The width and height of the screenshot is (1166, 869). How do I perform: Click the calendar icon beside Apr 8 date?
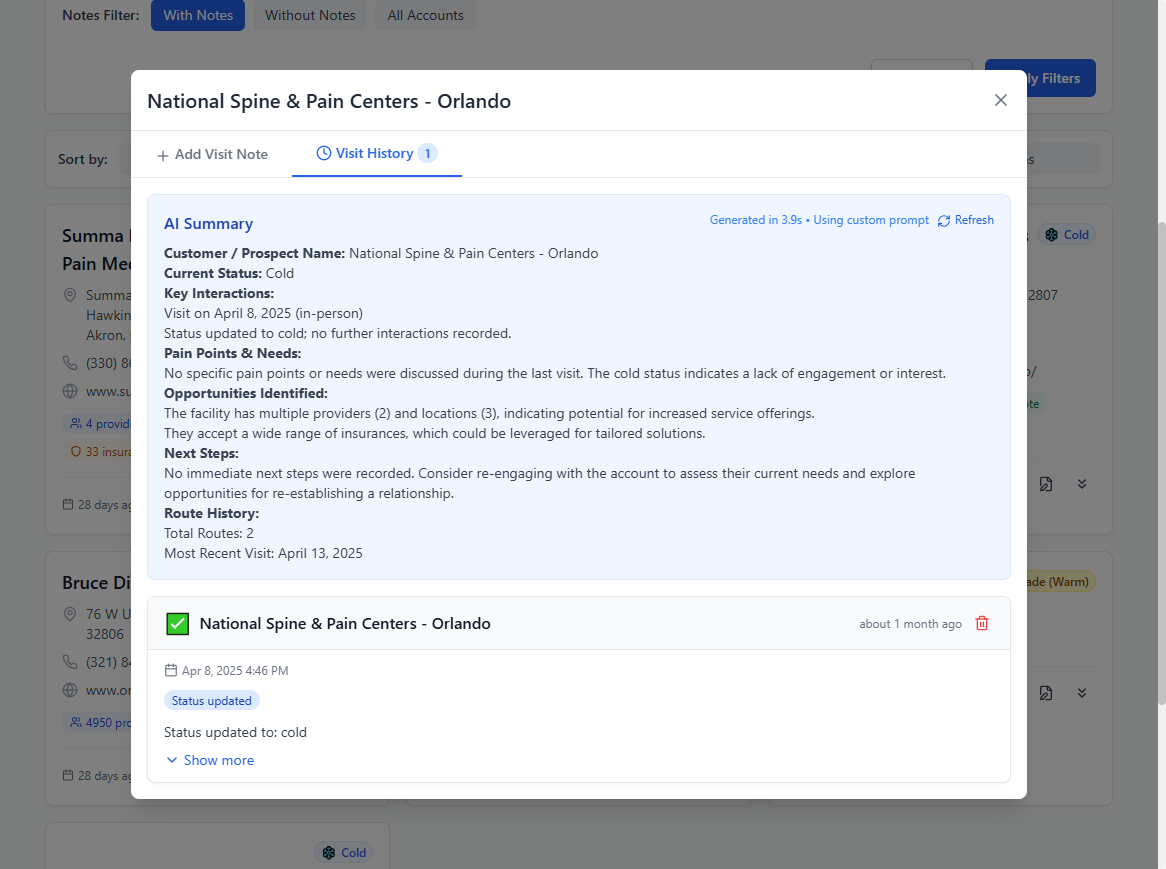pos(170,671)
